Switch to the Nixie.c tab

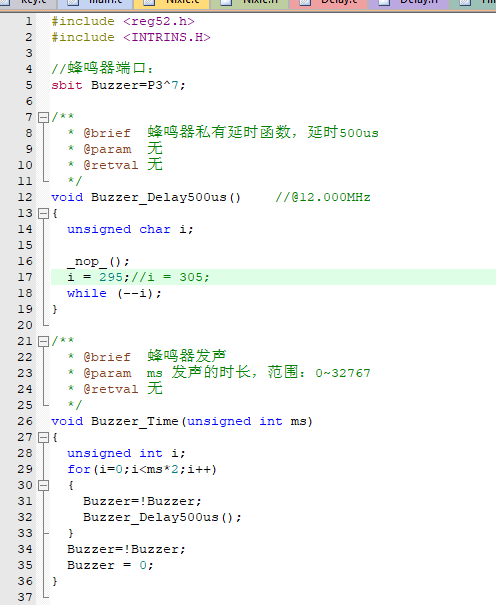coord(172,3)
